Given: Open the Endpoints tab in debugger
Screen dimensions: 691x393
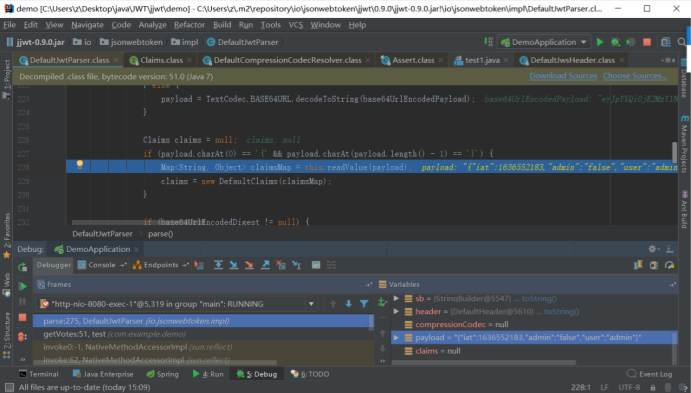Looking at the screenshot, I should [160, 265].
